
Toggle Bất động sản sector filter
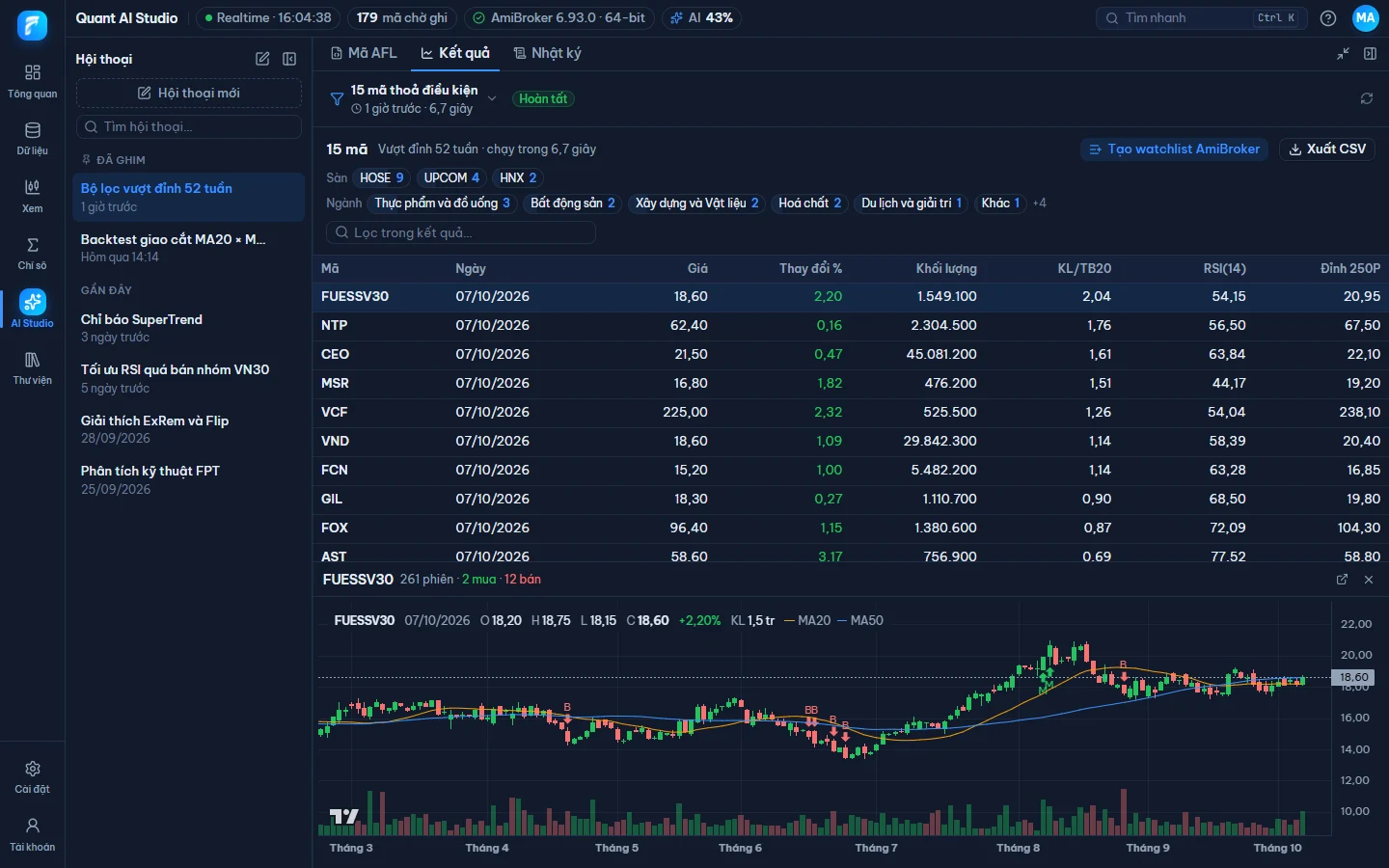[573, 203]
